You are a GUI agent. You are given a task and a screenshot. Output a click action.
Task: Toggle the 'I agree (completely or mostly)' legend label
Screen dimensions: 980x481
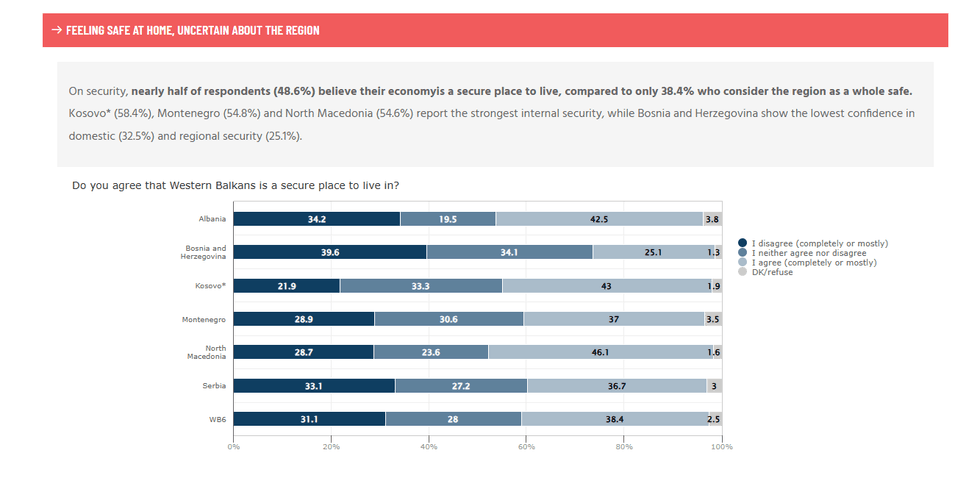point(814,262)
